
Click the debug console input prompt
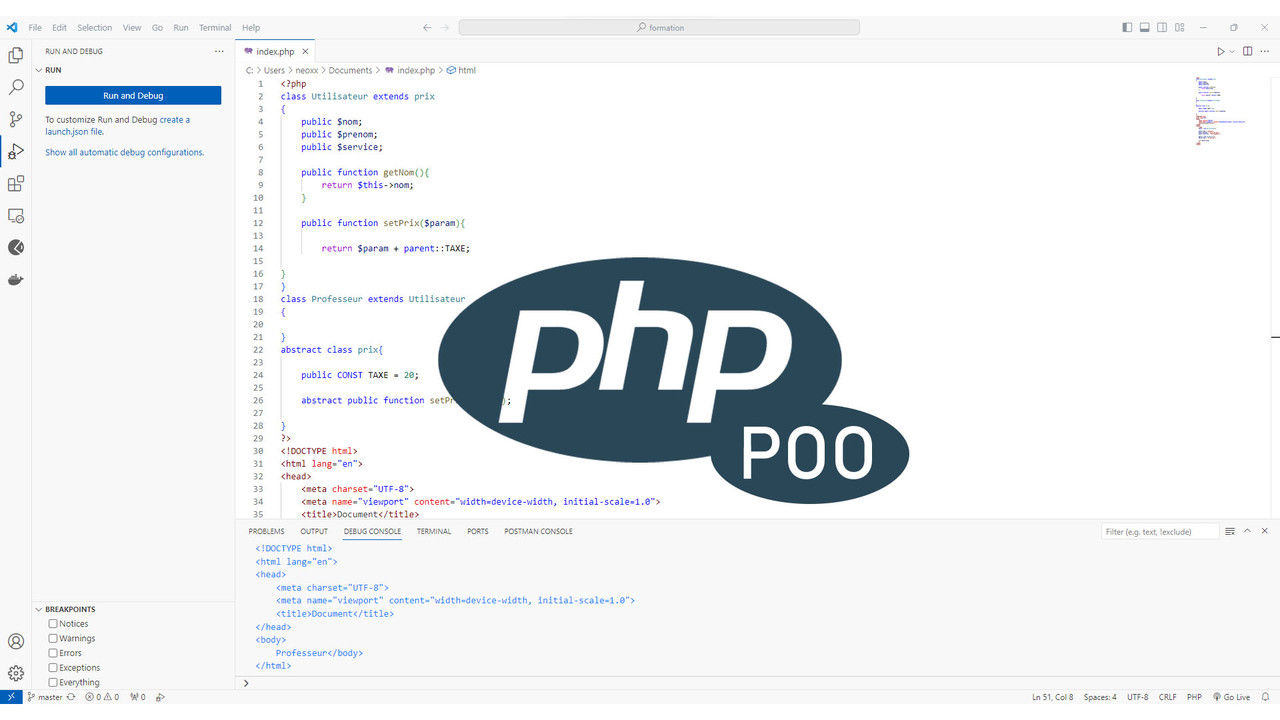point(757,682)
